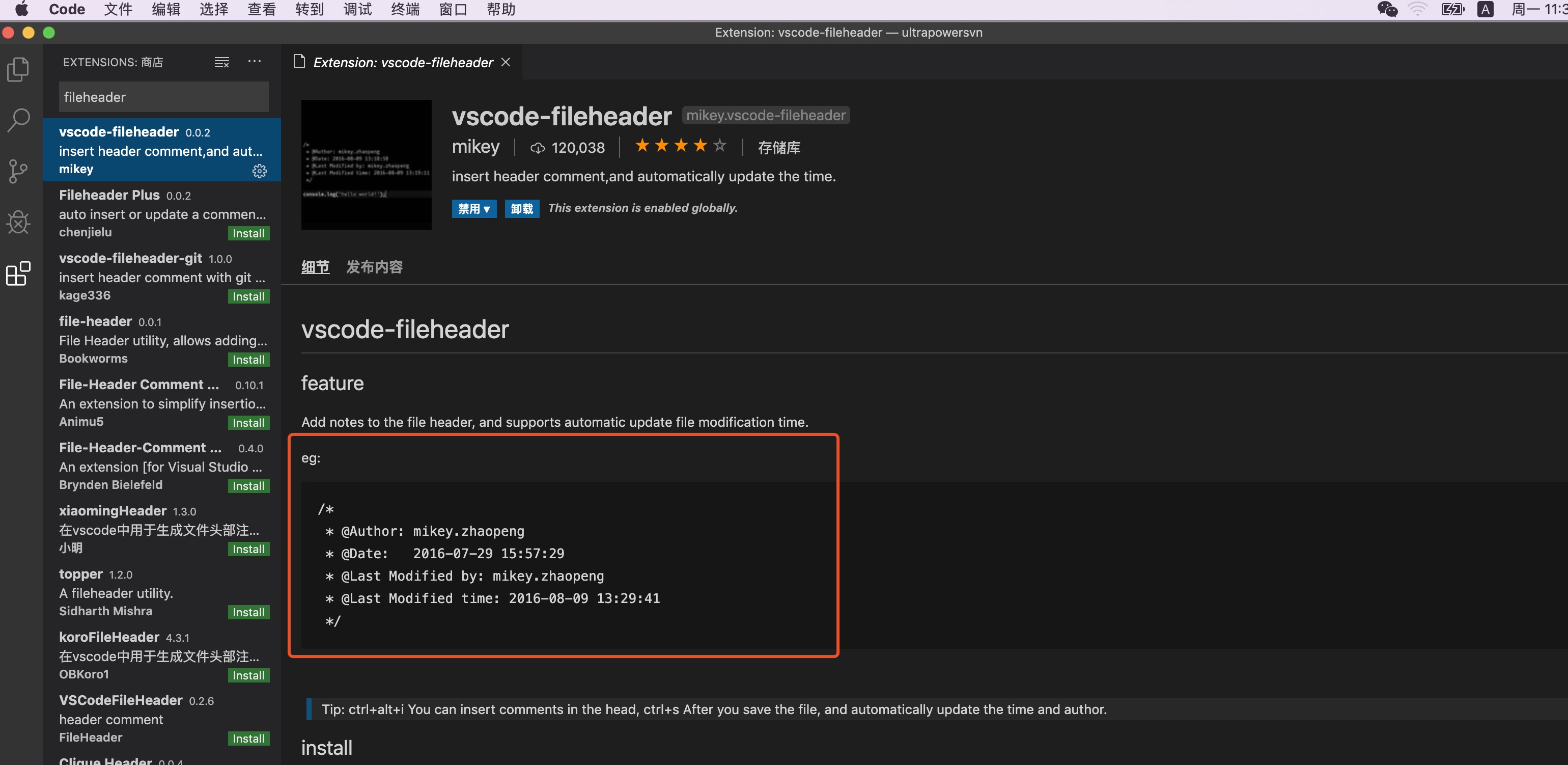This screenshot has height=765, width=1568.
Task: Open the 转到 go menu
Action: (309, 9)
